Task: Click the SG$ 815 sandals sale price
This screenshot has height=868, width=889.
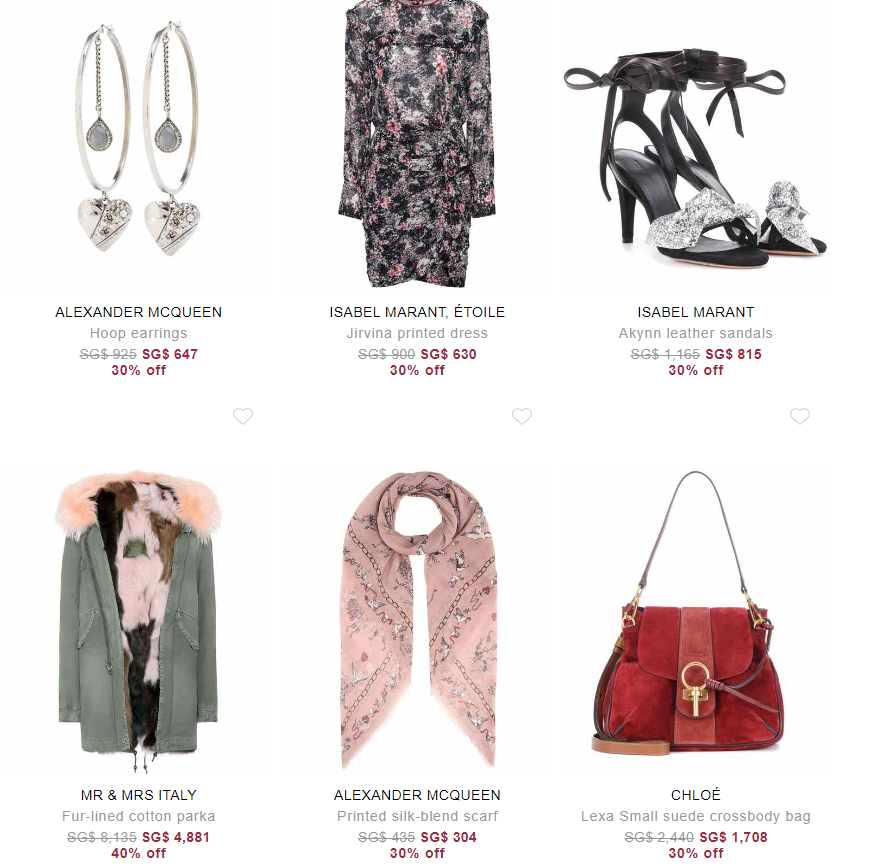Action: (x=733, y=354)
